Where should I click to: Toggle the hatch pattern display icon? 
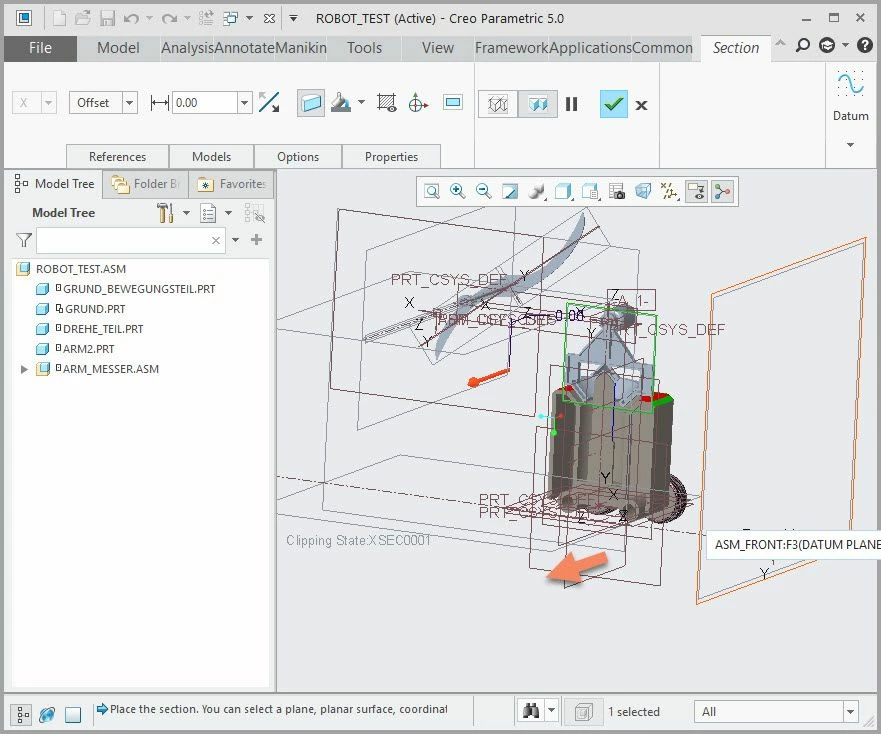point(387,103)
